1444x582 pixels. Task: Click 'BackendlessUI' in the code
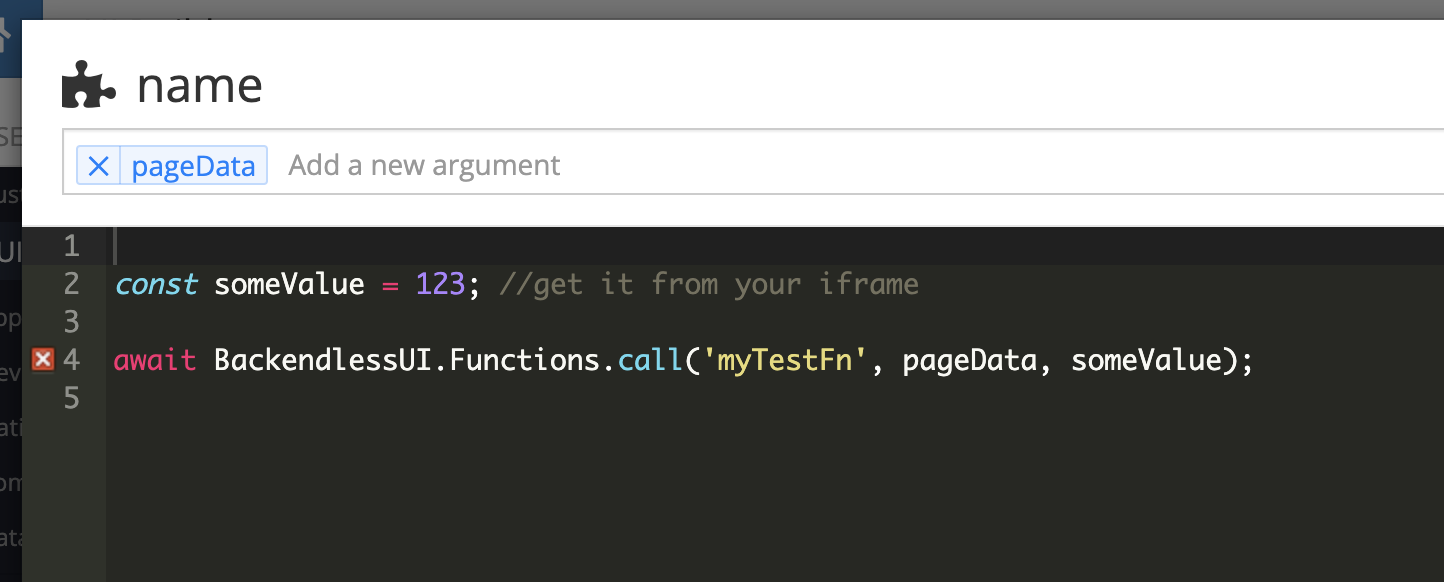pyautogui.click(x=322, y=360)
